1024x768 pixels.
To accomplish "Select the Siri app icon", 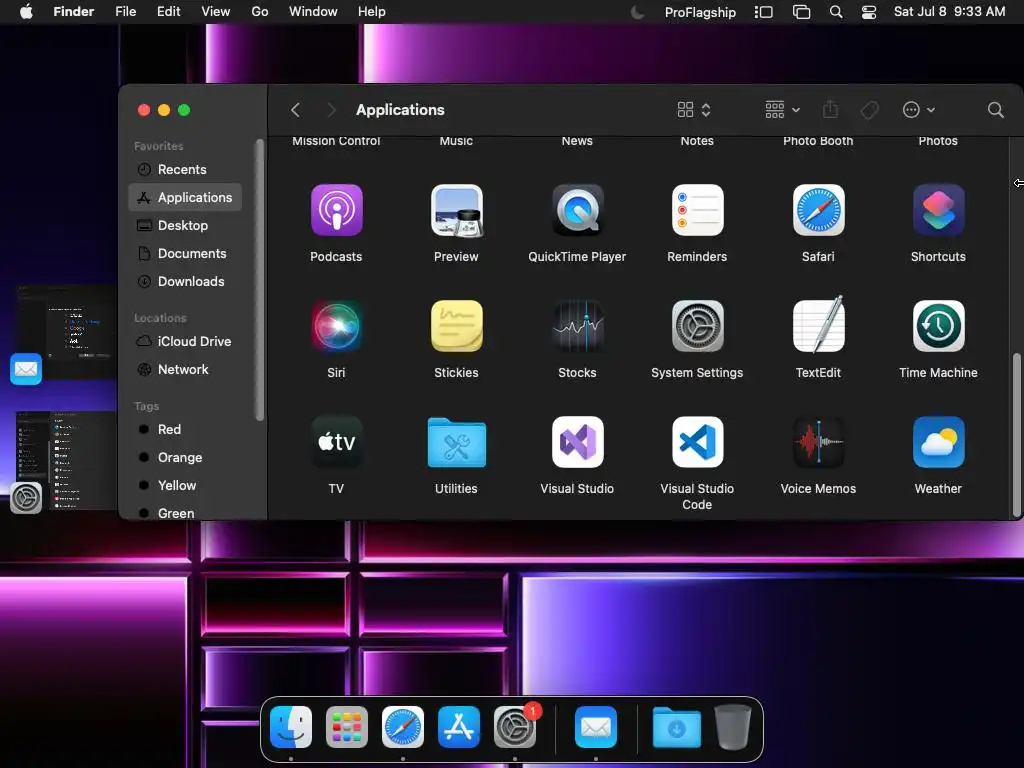I will click(336, 326).
